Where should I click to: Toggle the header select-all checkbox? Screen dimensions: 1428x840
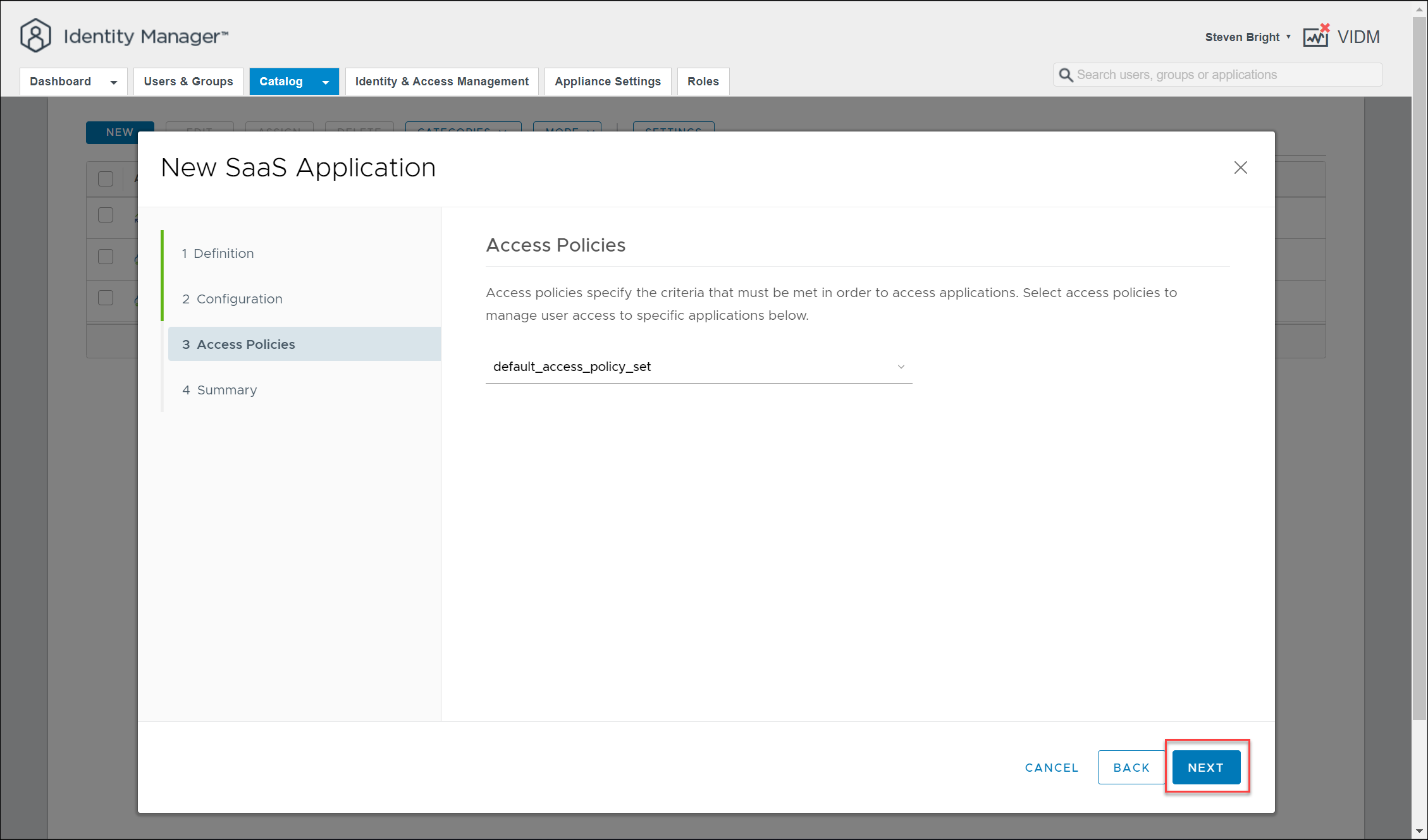click(106, 179)
